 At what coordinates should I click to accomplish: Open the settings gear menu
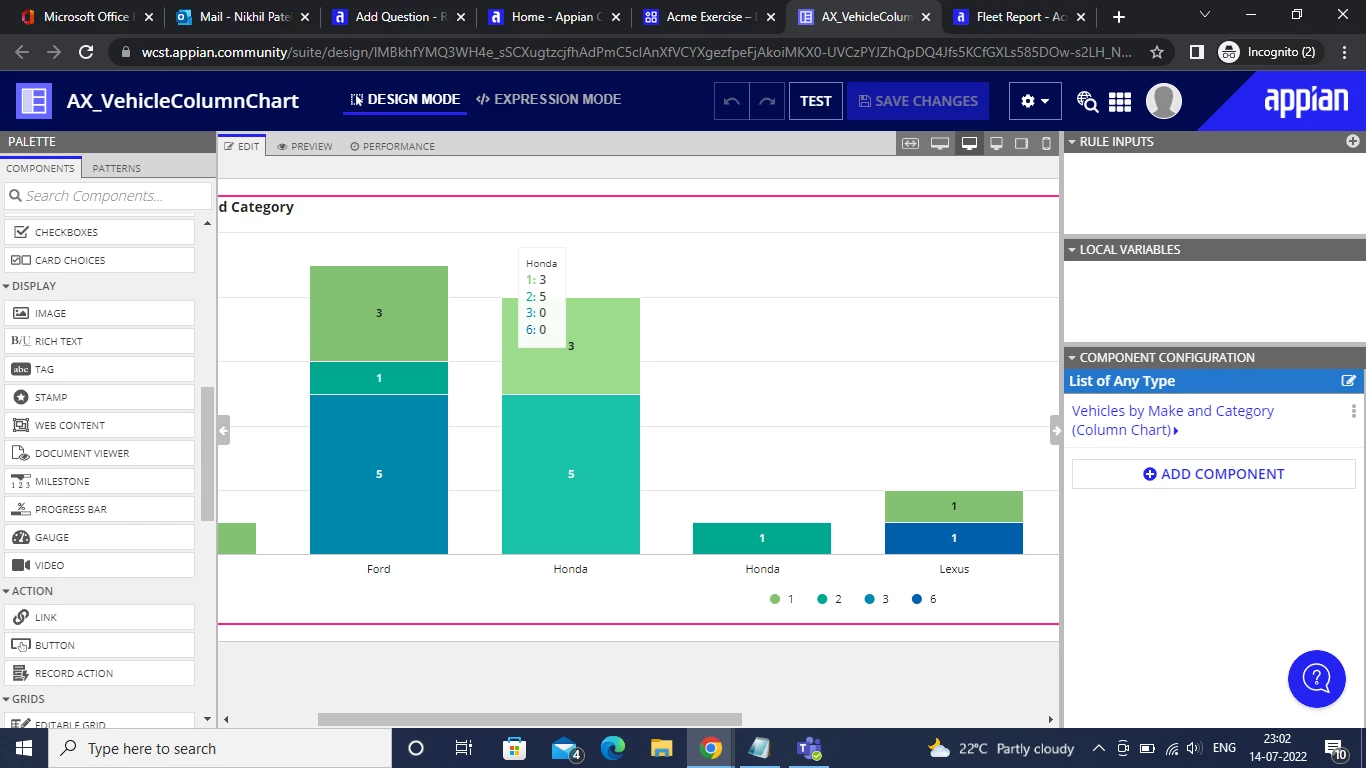[1035, 101]
